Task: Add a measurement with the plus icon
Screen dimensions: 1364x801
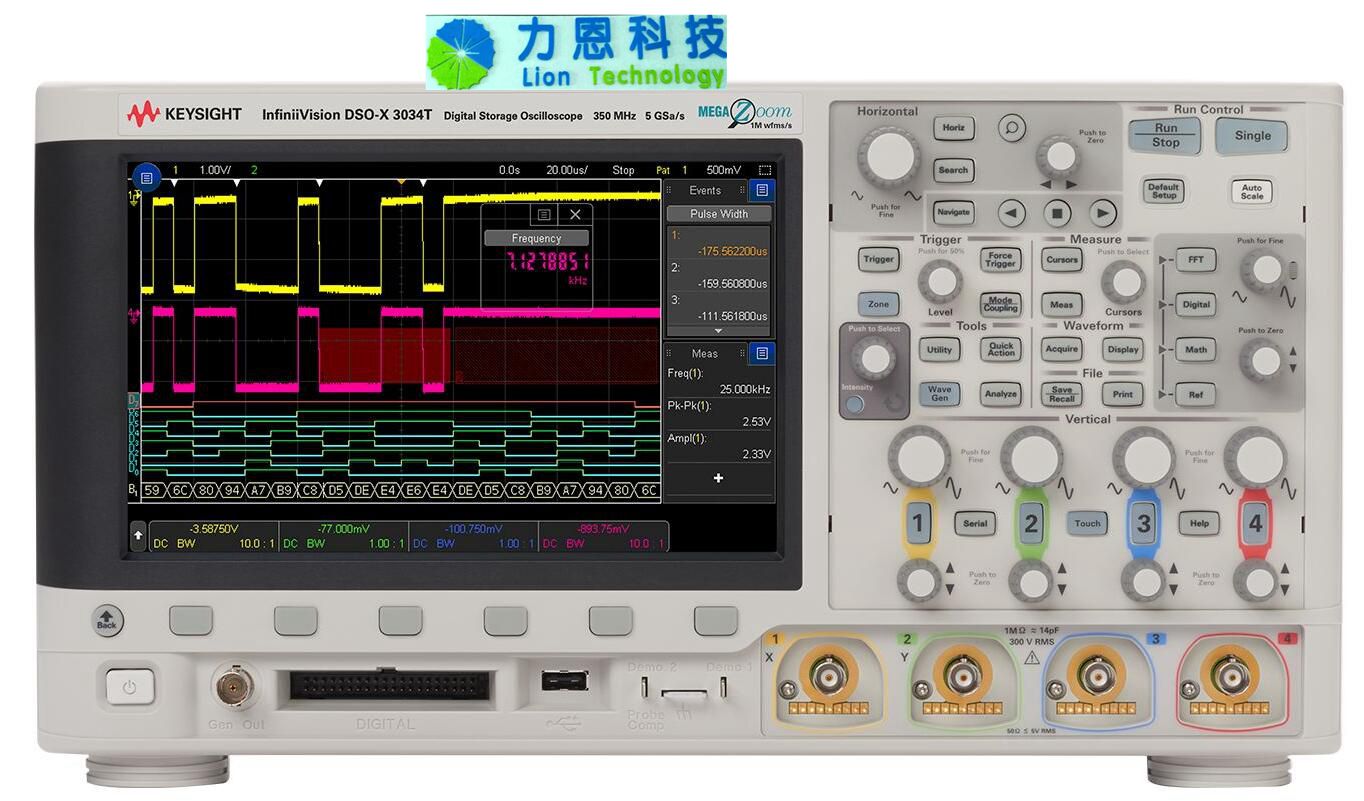Action: coord(717,478)
